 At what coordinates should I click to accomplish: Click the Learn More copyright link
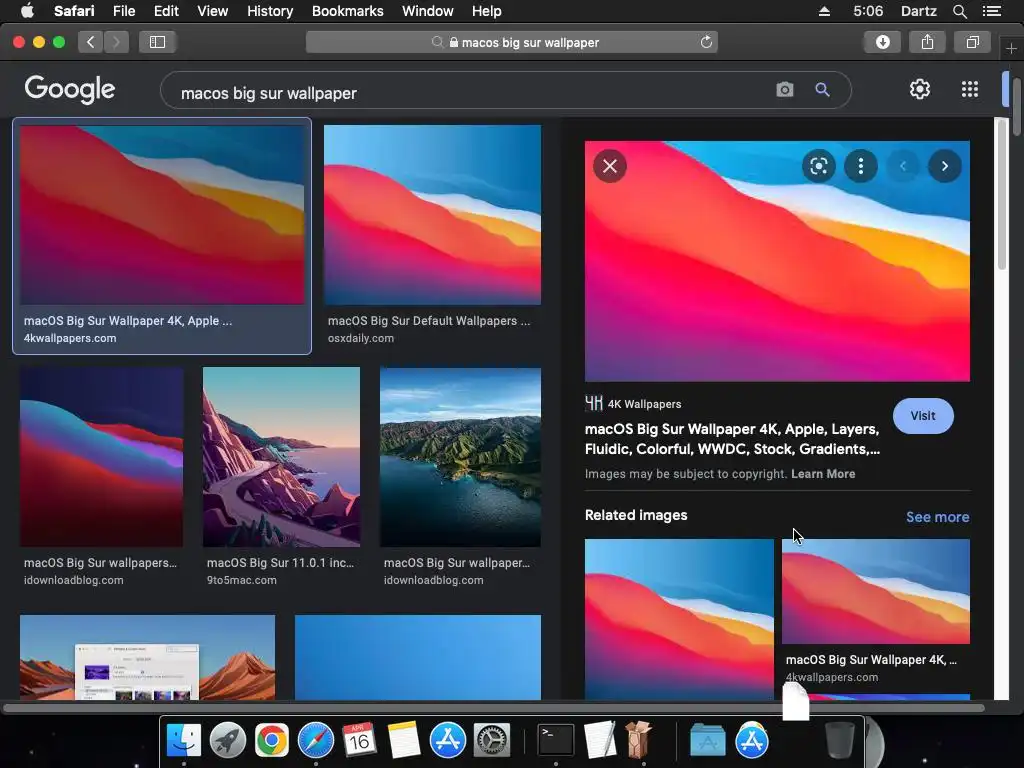tap(823, 474)
